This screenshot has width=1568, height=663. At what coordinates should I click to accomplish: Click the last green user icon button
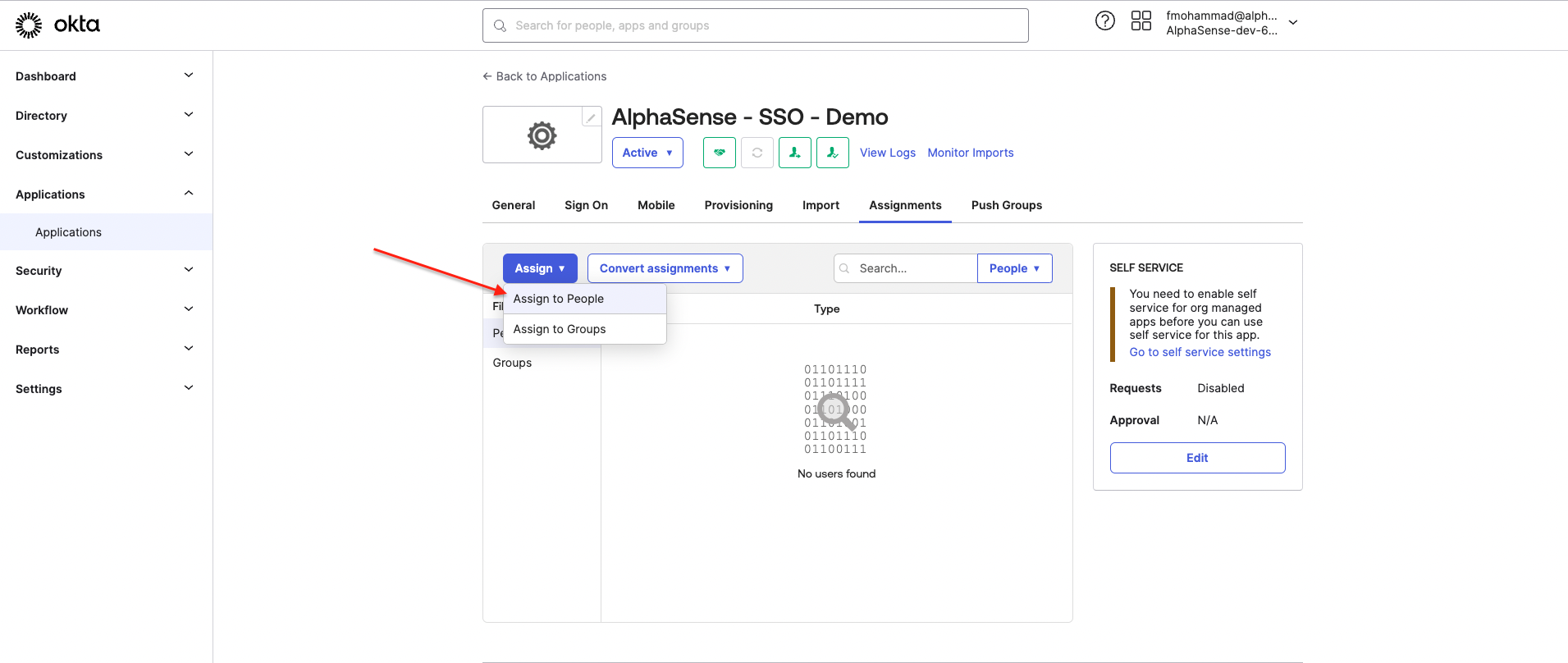point(833,153)
